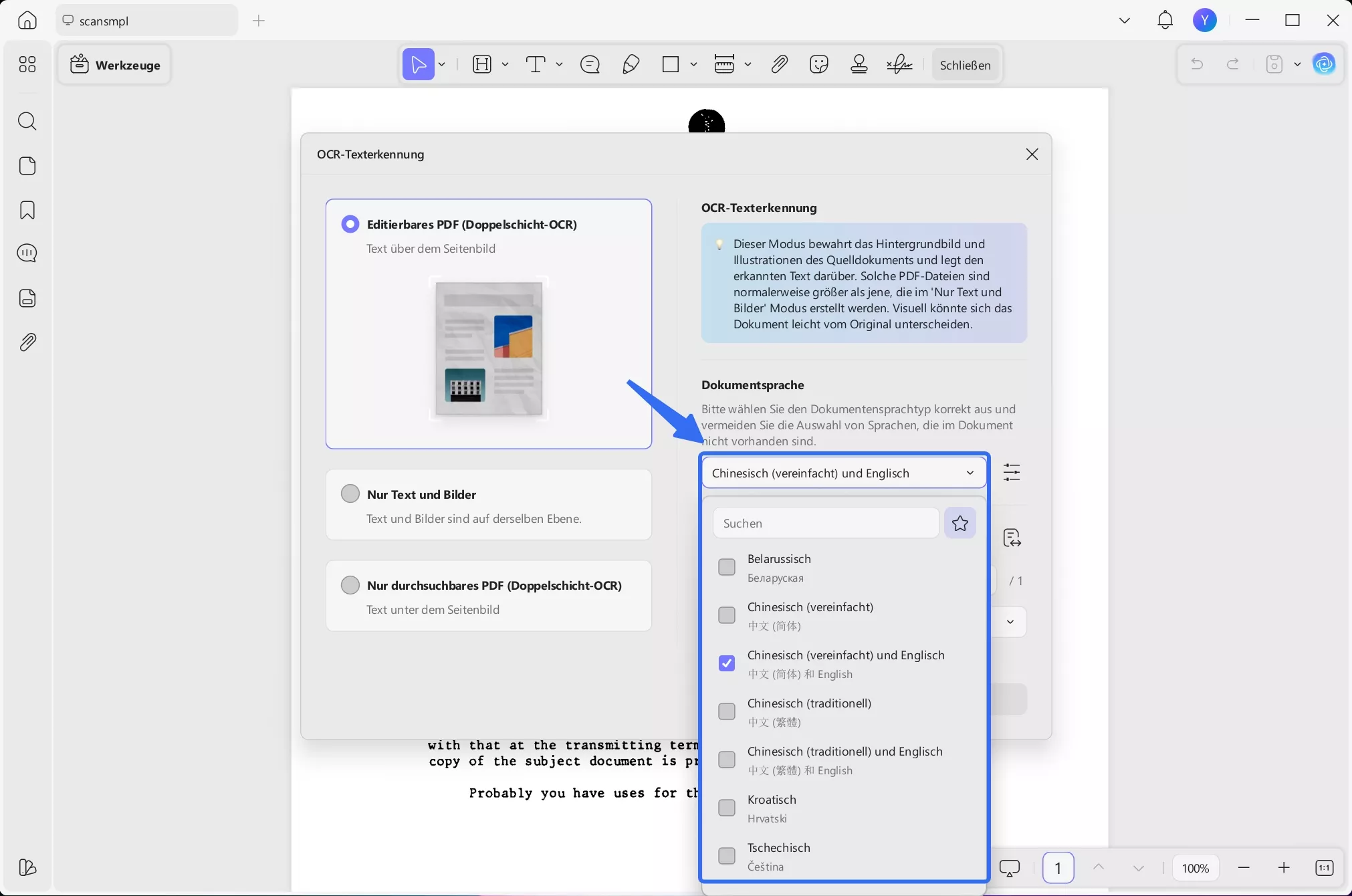Screen dimensions: 1352x896
Task: Open the Werkzeuge tools button
Action: [x=115, y=65]
